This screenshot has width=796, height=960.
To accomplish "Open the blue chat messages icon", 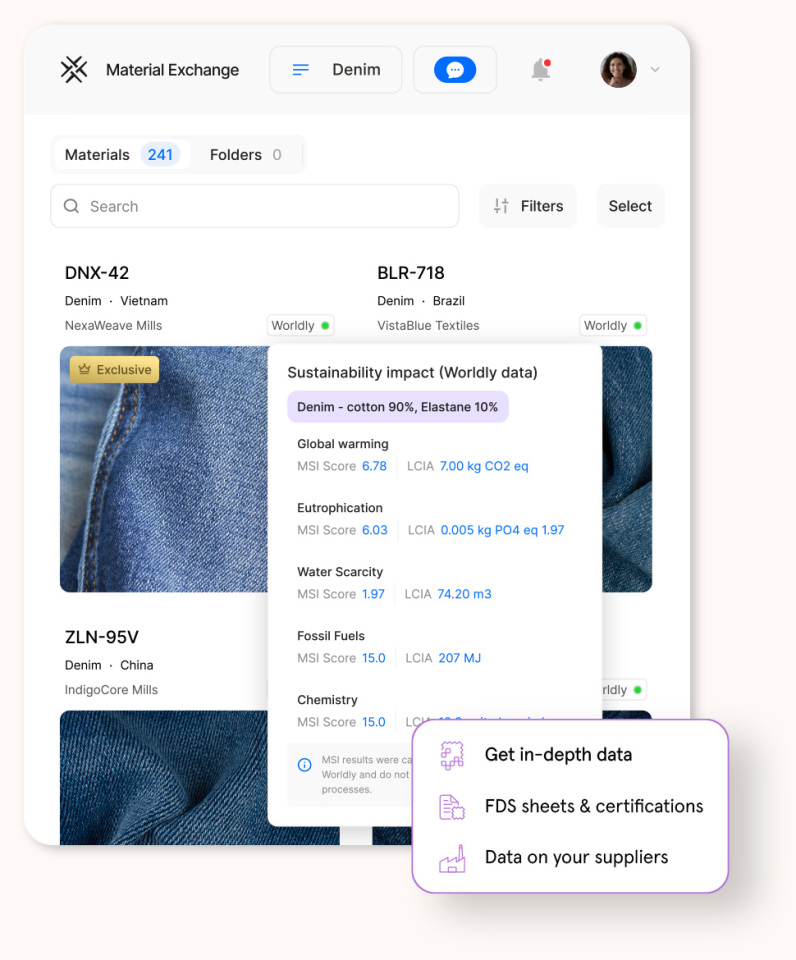I will point(454,70).
